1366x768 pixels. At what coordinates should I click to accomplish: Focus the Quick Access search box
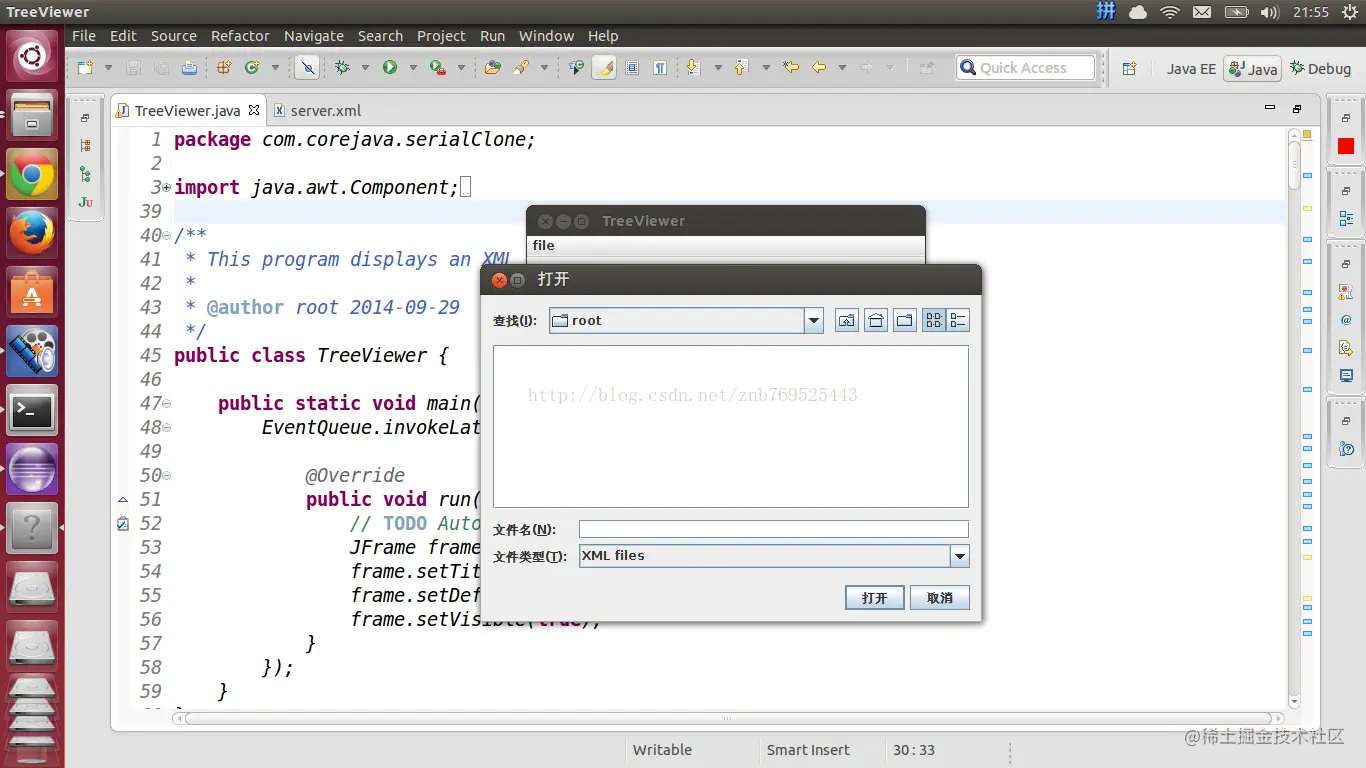[x=1025, y=68]
